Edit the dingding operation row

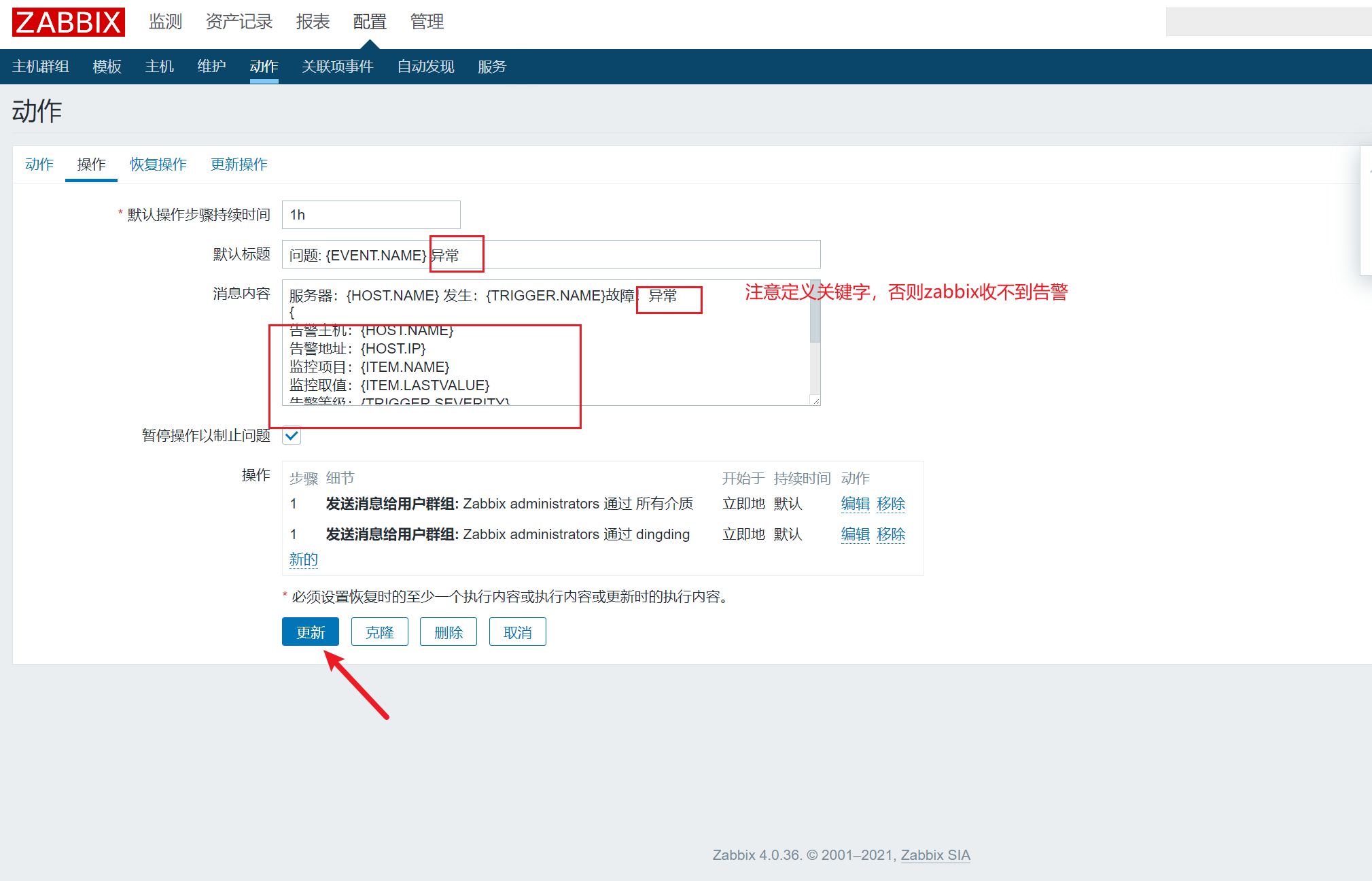(856, 534)
